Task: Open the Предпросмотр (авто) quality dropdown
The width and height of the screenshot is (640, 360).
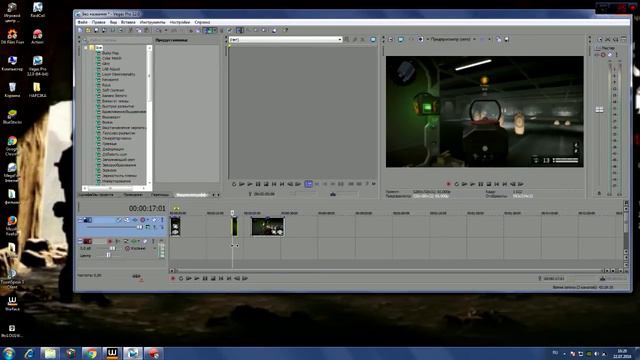Action: pos(453,40)
